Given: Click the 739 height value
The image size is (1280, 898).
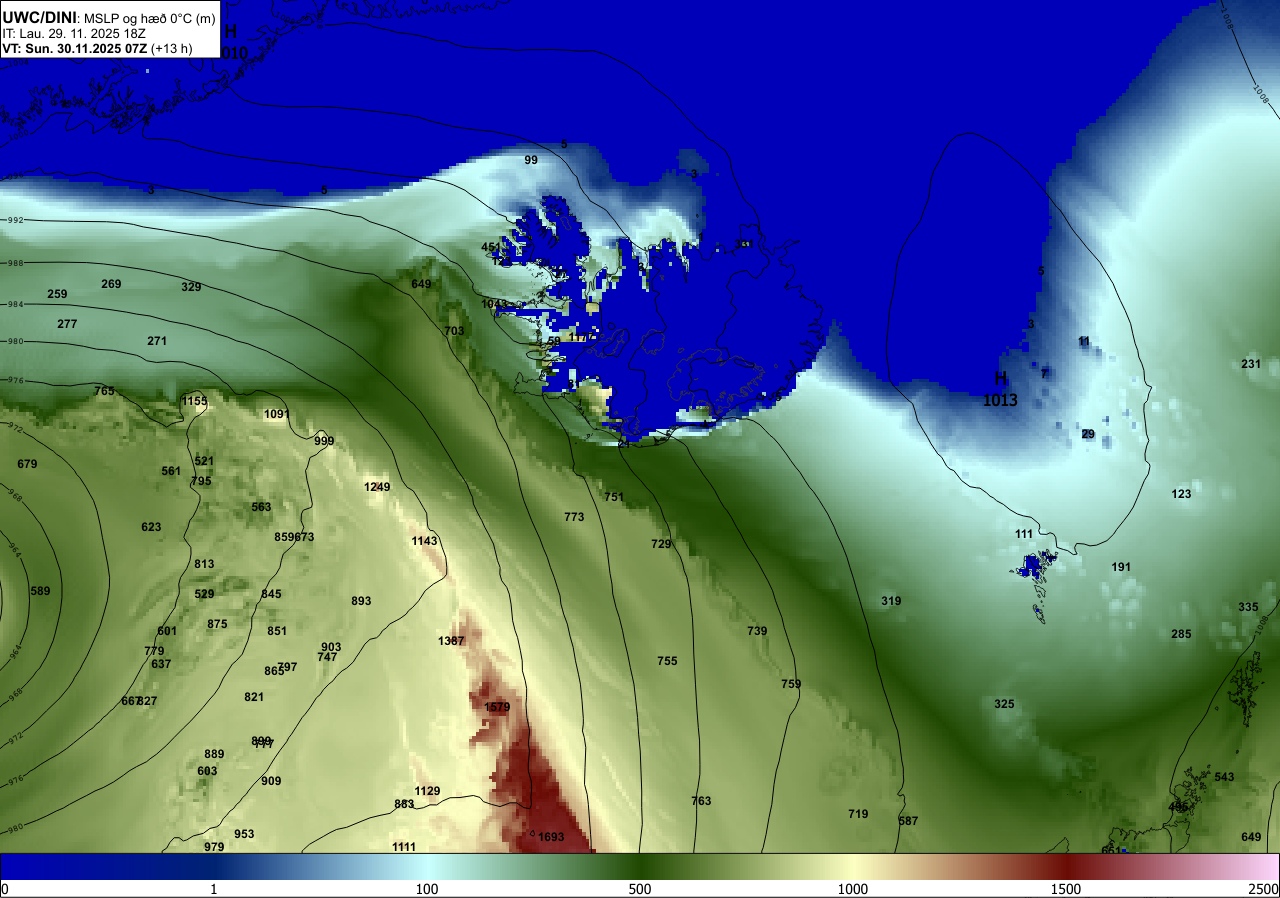Looking at the screenshot, I should click(x=757, y=631).
